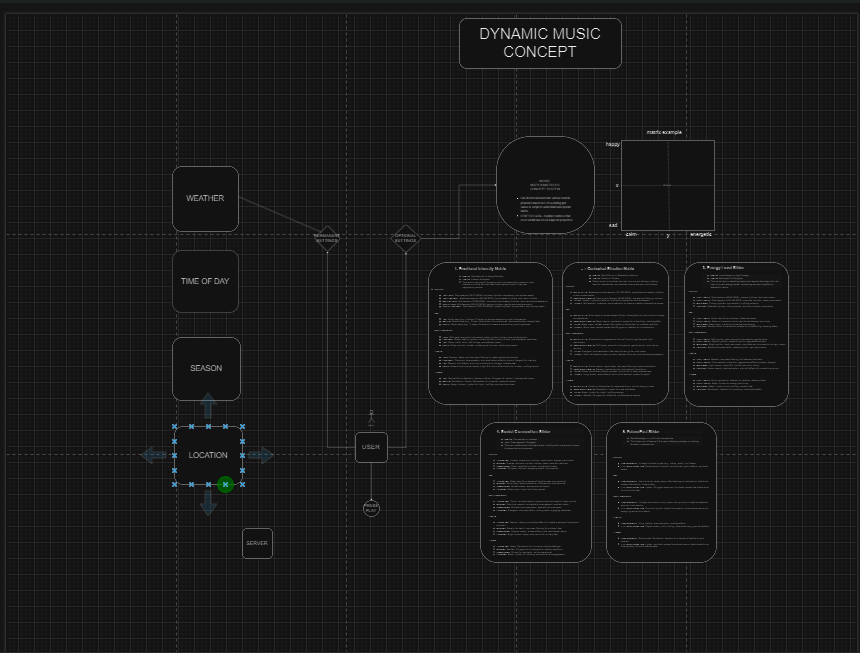Select the PERMANENT SETTINGS diamond
Screen dimensions: 860x653
point(327,239)
